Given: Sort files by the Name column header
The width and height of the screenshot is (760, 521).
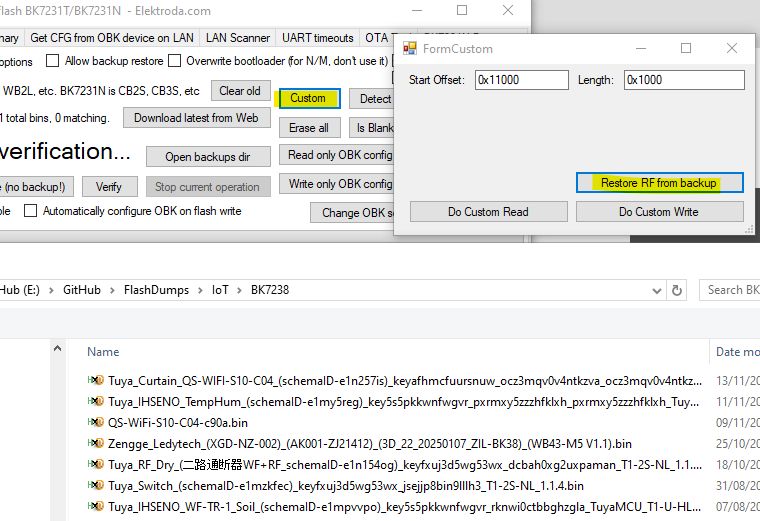Looking at the screenshot, I should point(103,352).
